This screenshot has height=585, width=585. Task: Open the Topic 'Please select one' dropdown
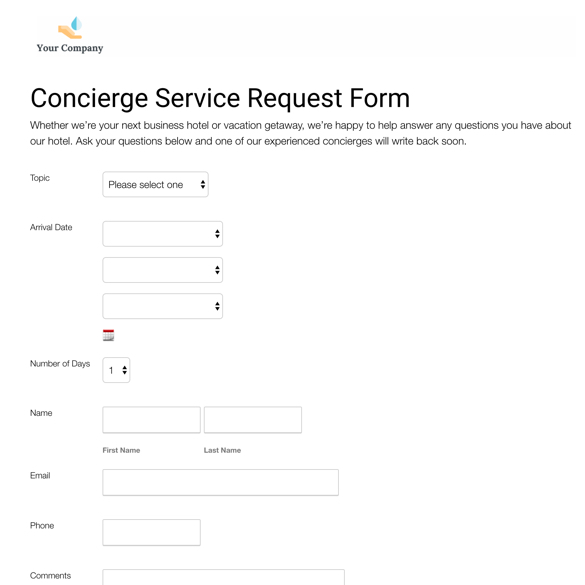155,184
